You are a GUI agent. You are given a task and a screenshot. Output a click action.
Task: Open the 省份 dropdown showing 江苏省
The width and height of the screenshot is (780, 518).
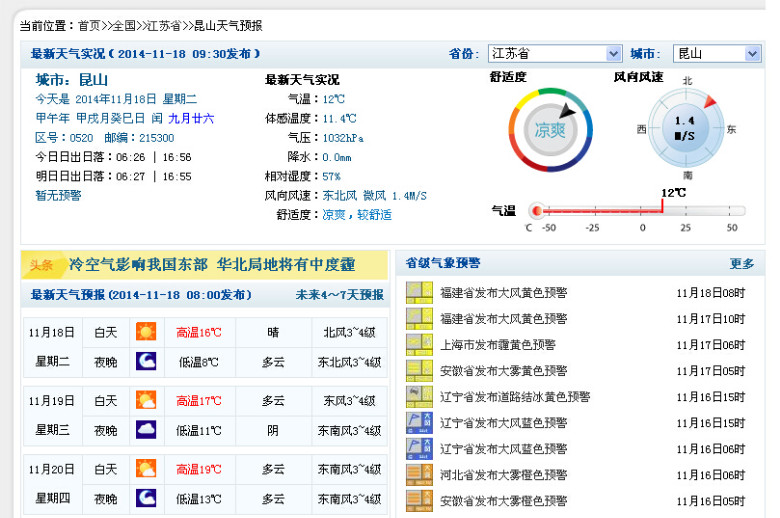(554, 54)
